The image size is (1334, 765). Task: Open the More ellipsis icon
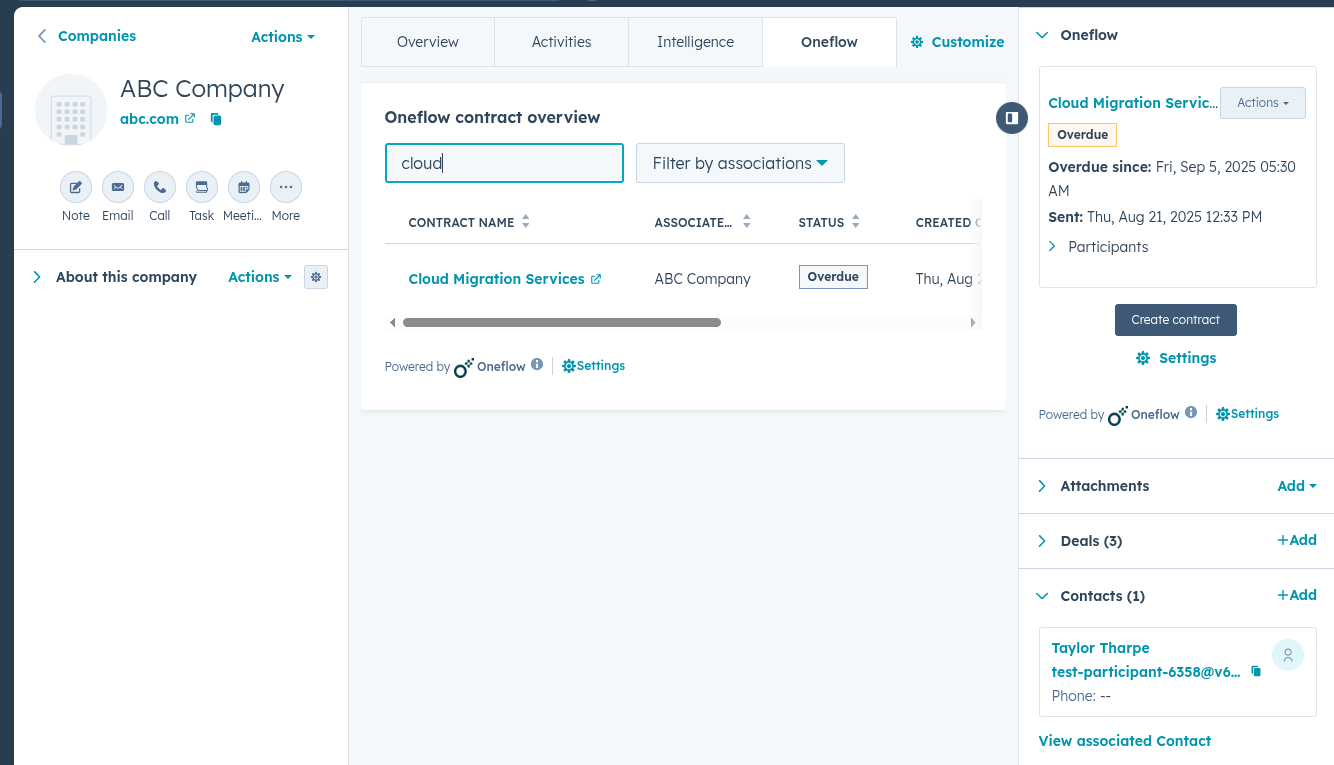click(x=286, y=187)
